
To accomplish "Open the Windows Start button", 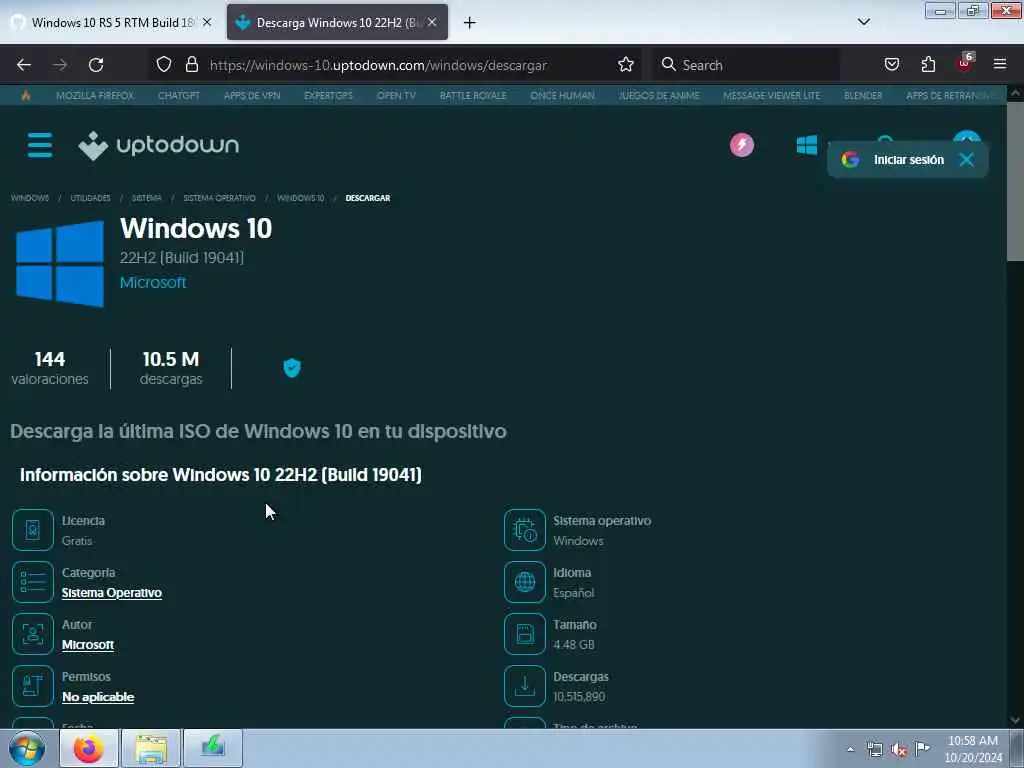I will tap(27, 748).
